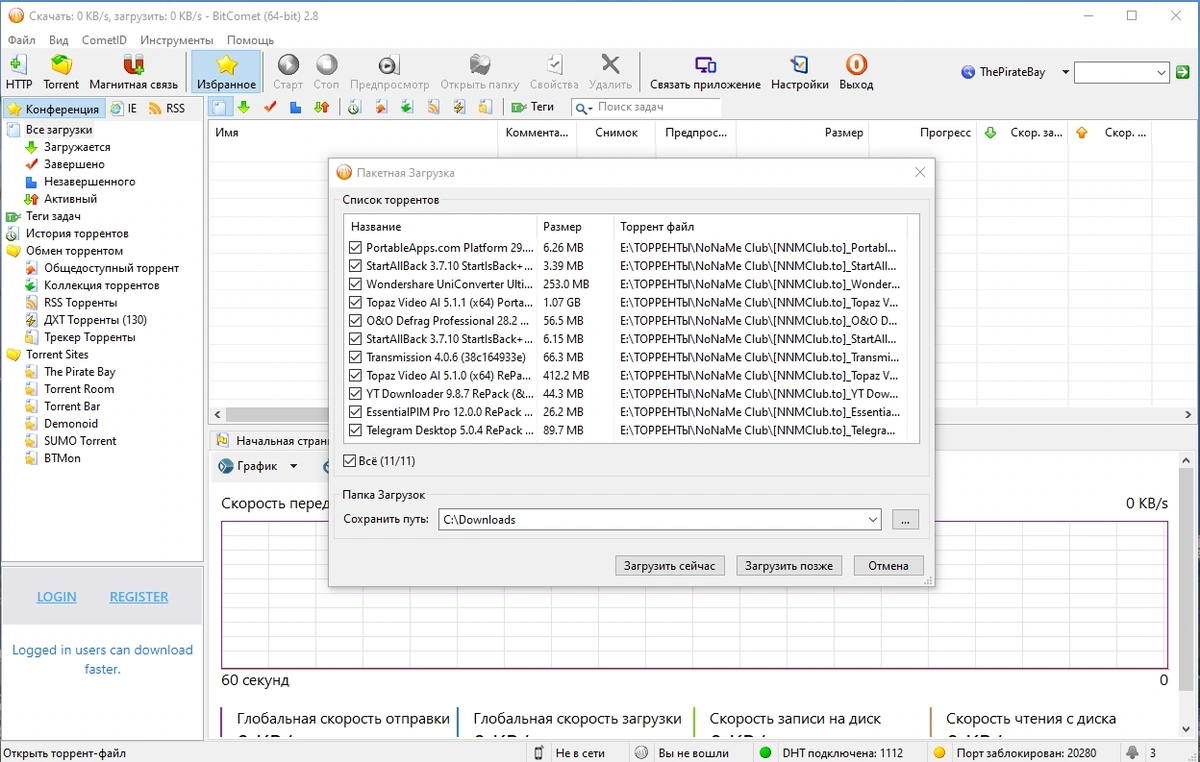Open the Инструменты menu

[177, 40]
